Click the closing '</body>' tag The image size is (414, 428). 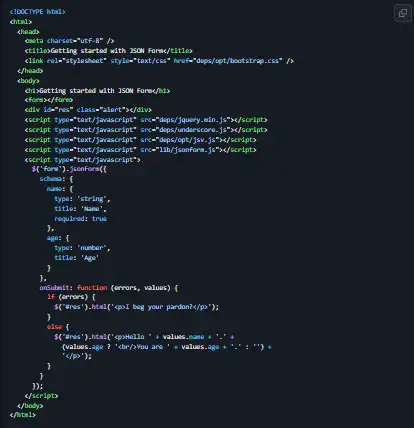pos(30,406)
